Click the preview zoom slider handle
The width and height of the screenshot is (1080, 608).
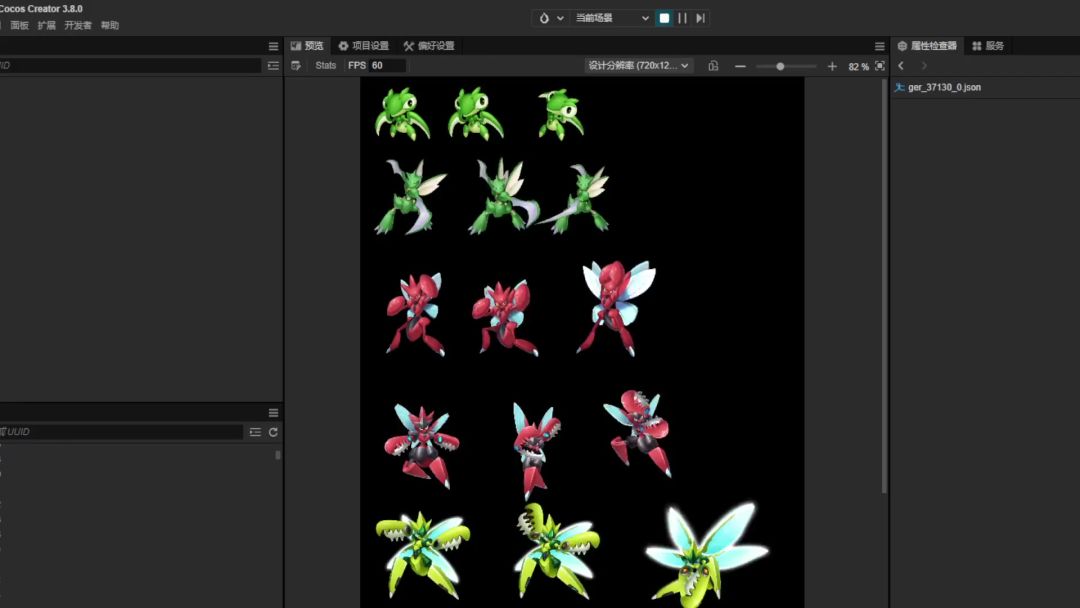click(780, 66)
